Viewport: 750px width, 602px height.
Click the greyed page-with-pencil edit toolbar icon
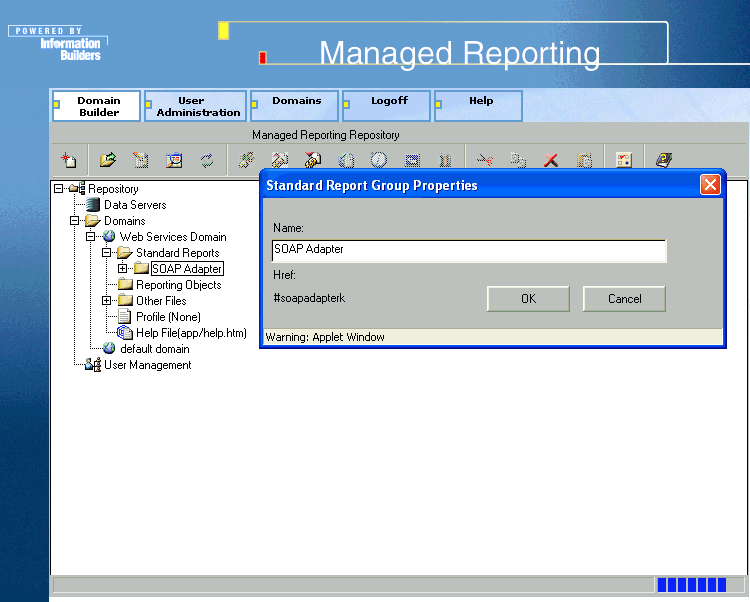pyautogui.click(x=141, y=160)
